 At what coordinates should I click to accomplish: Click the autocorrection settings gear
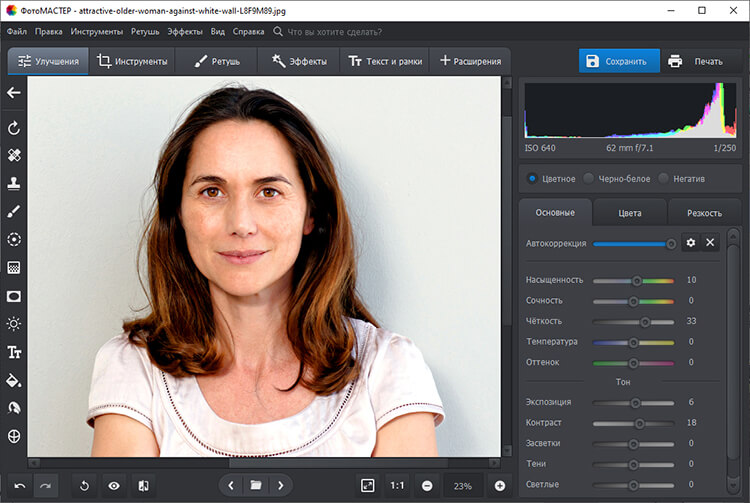click(690, 243)
